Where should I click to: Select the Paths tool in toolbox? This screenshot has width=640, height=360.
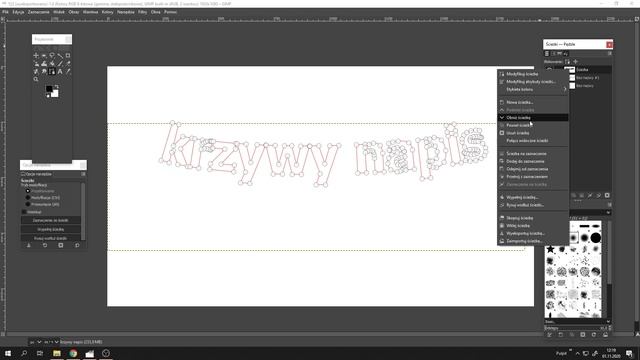point(52,71)
